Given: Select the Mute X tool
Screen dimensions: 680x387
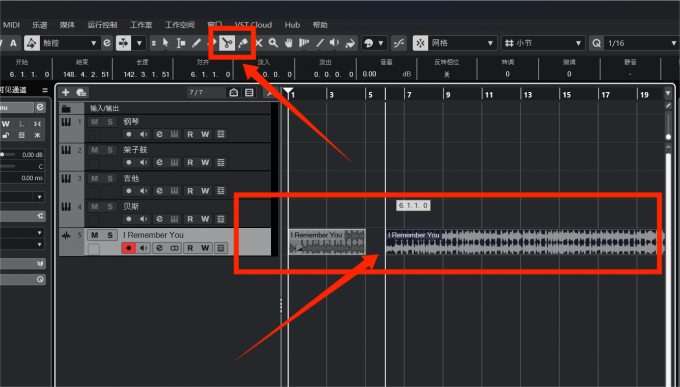Looking at the screenshot, I should pyautogui.click(x=259, y=43).
